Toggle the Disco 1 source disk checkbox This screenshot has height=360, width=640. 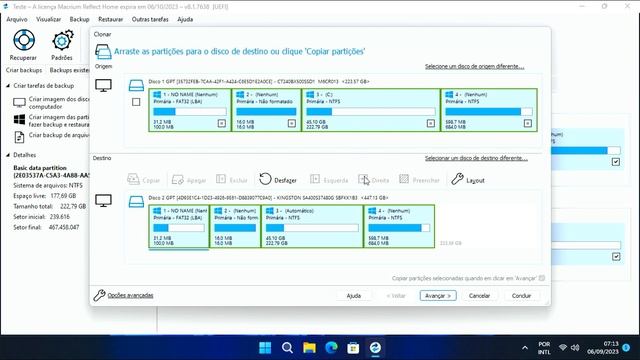pyautogui.click(x=136, y=102)
